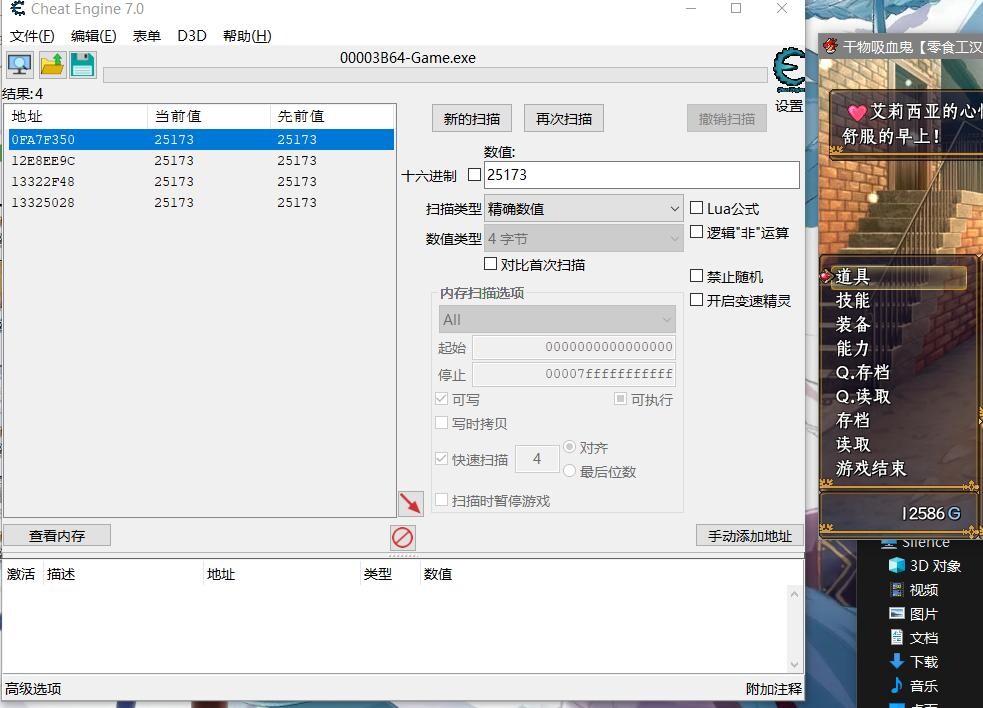The width and height of the screenshot is (983, 708).
Task: Open the D3D menu
Action: pos(191,36)
